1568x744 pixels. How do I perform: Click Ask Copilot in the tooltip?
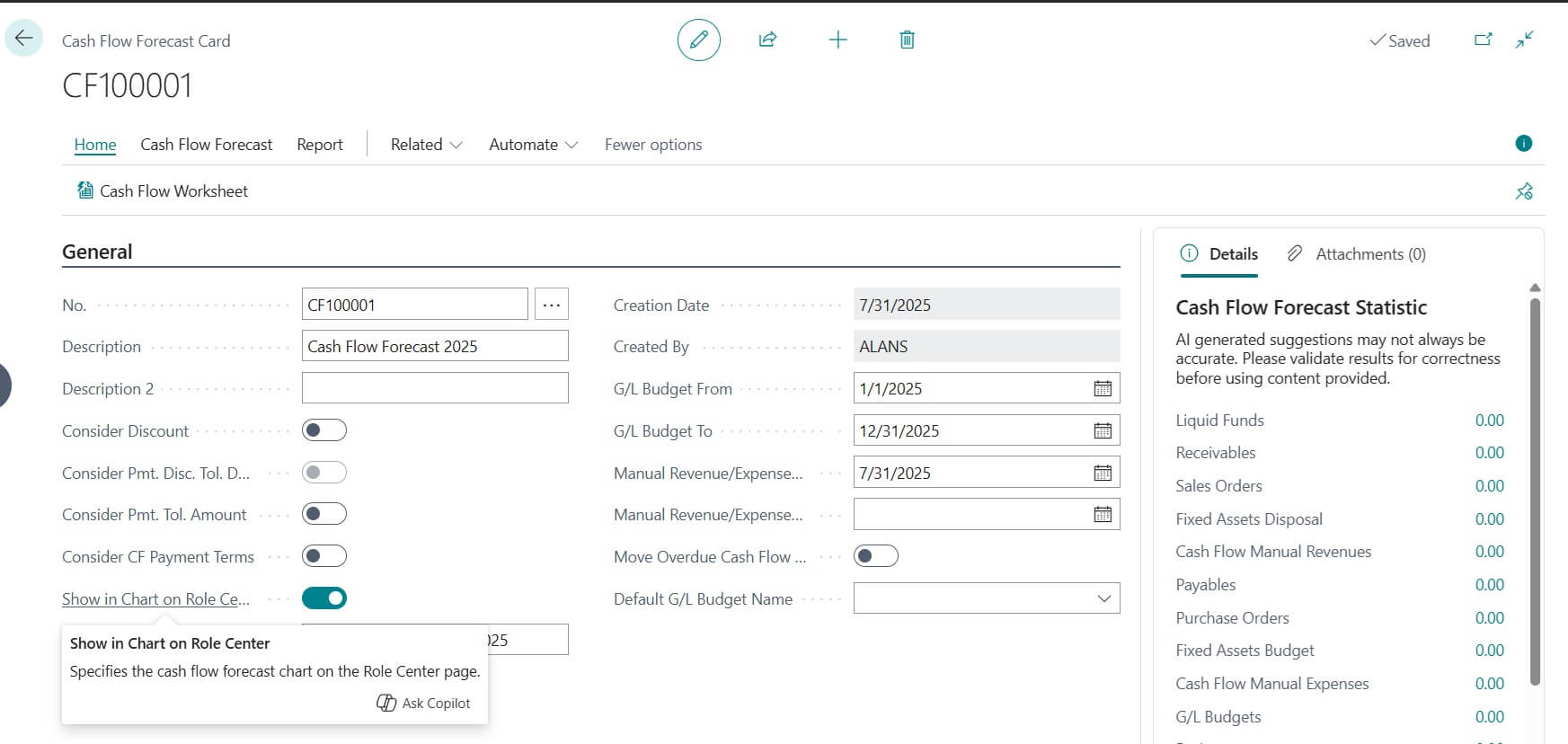click(423, 703)
